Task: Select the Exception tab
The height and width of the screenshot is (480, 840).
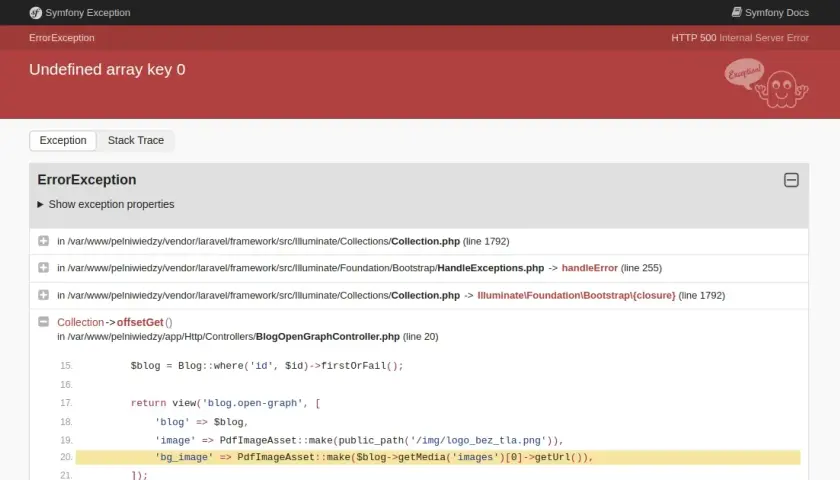Action: point(63,140)
